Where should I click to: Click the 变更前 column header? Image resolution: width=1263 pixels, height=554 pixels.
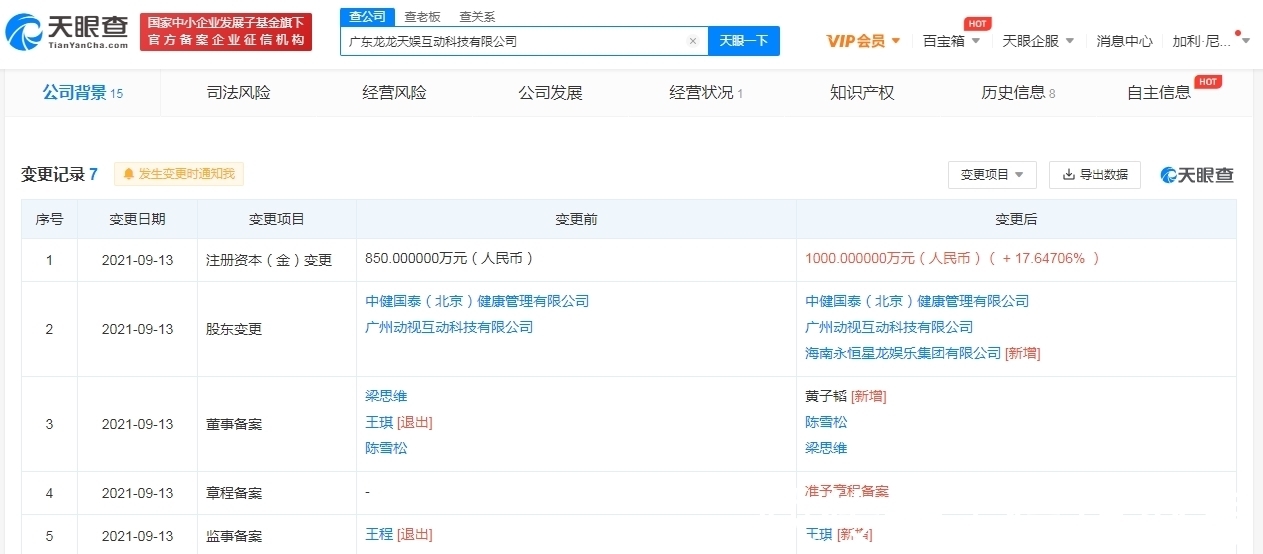[x=577, y=219]
